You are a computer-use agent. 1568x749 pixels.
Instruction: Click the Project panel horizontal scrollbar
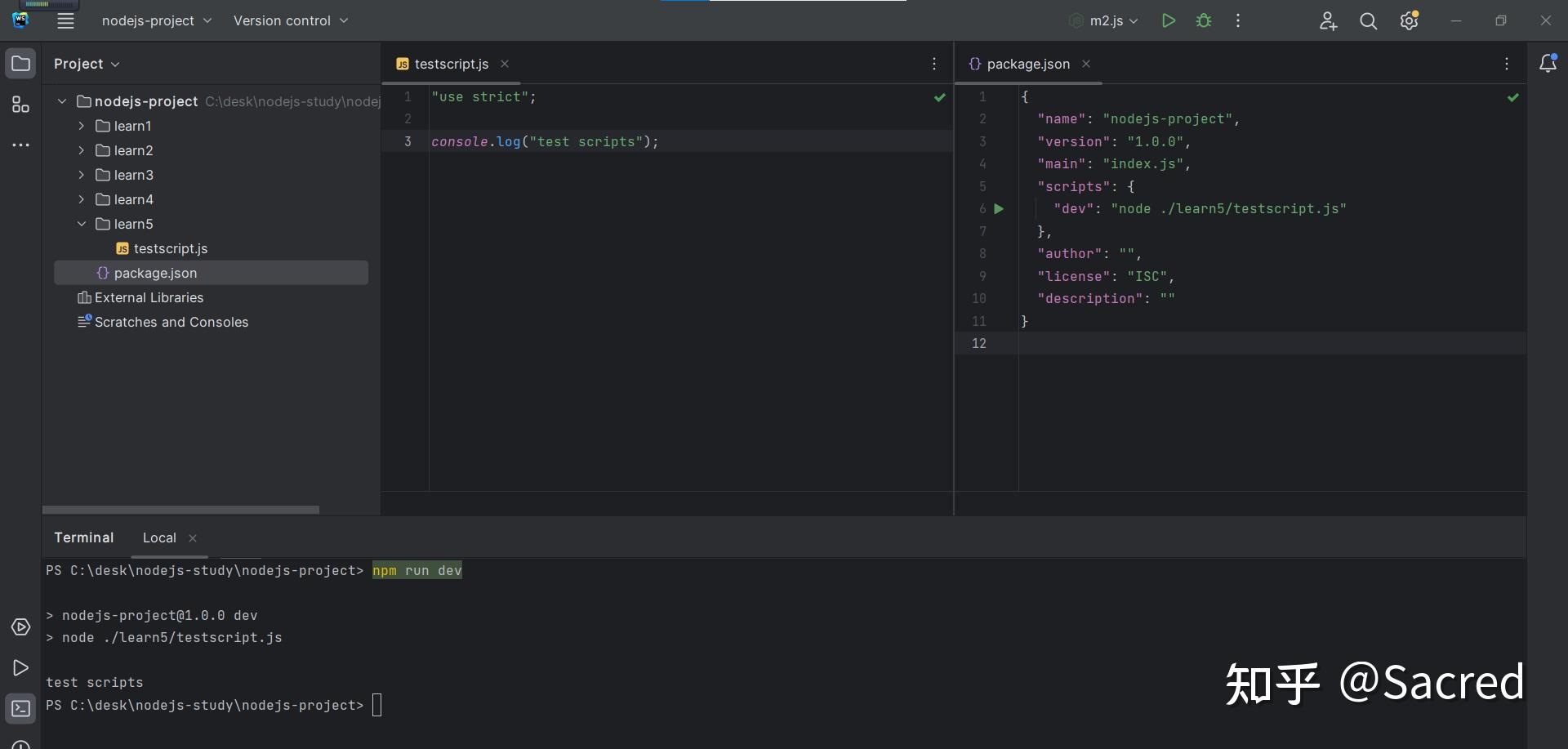tap(180, 510)
